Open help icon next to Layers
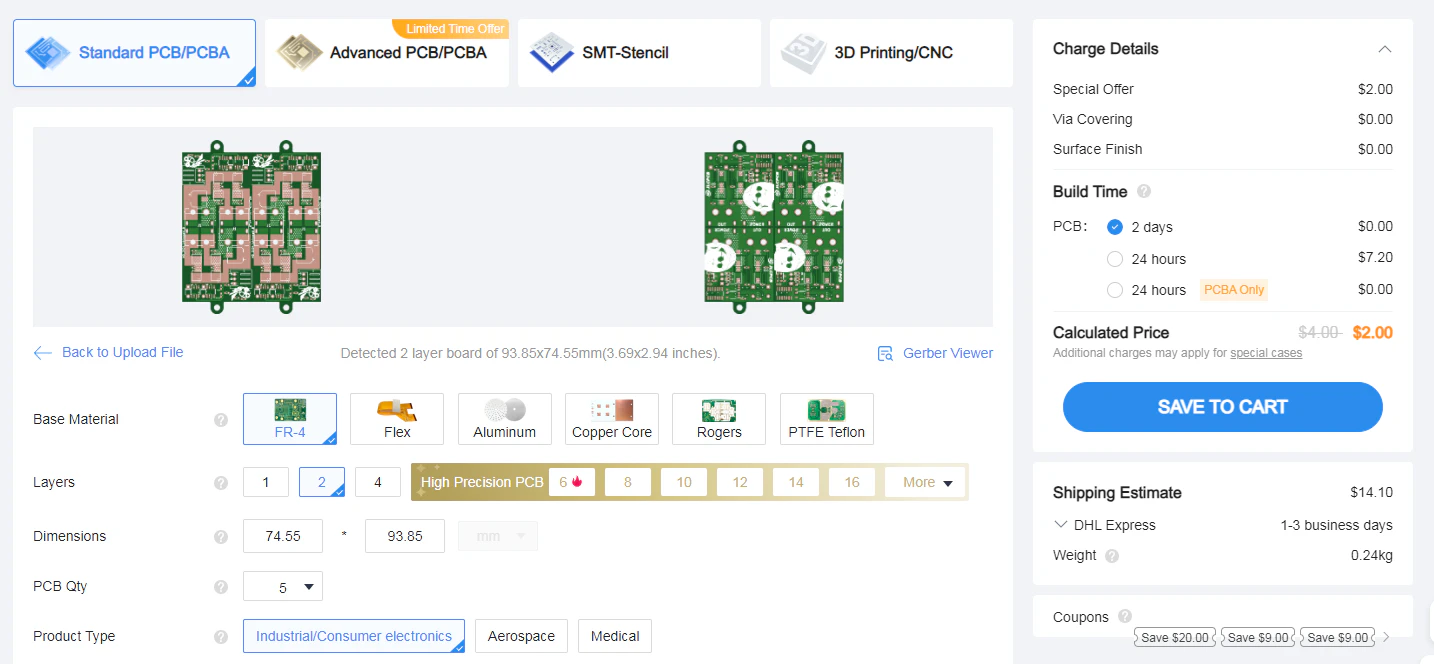 tap(221, 483)
